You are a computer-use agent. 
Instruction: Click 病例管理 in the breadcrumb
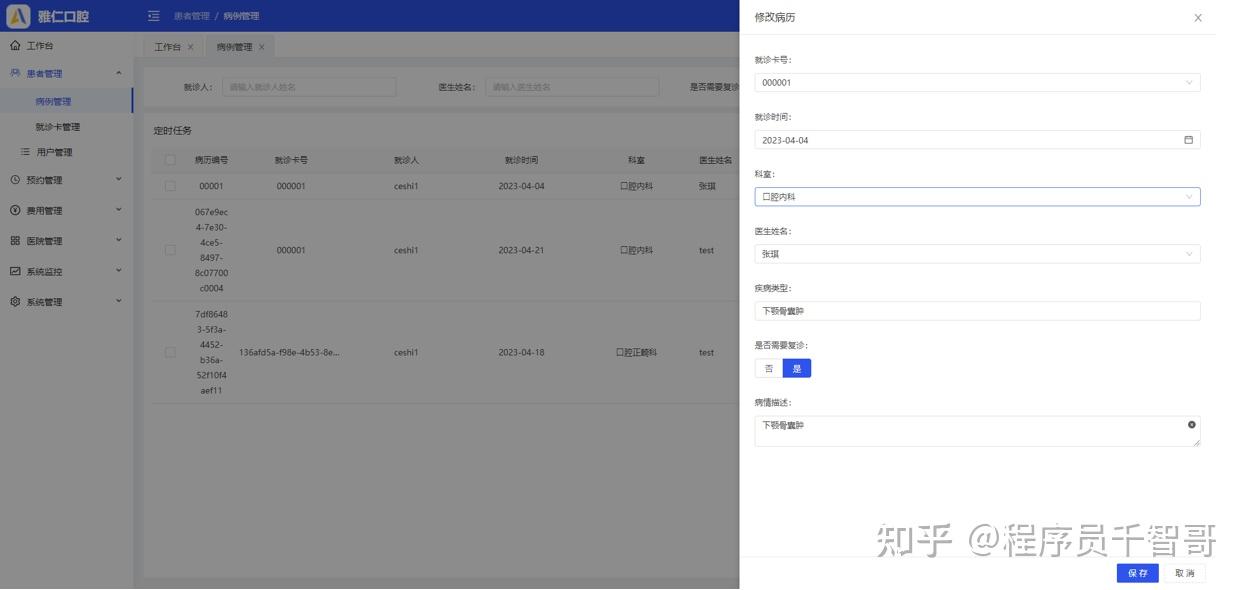[x=241, y=16]
